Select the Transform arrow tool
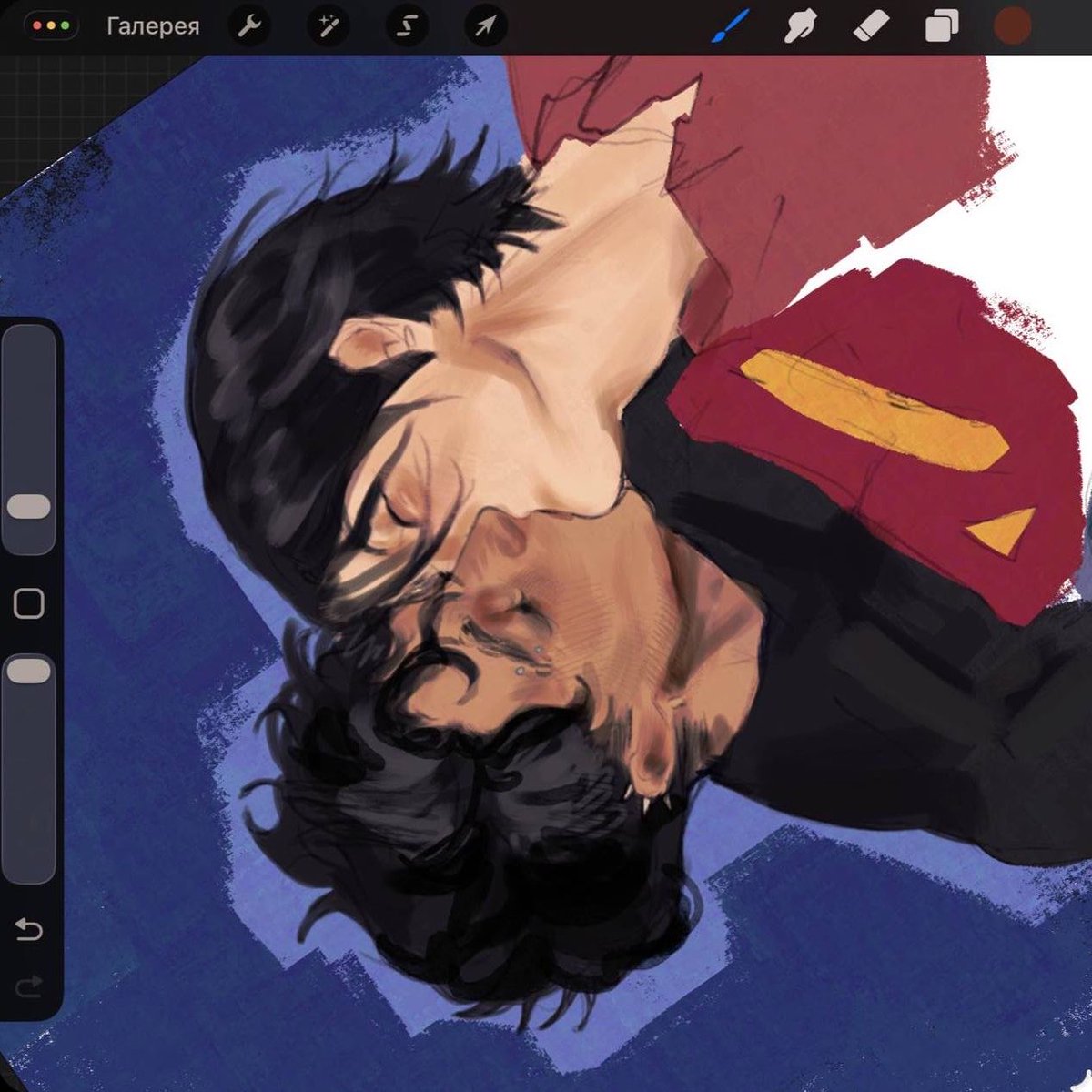 coord(484,26)
